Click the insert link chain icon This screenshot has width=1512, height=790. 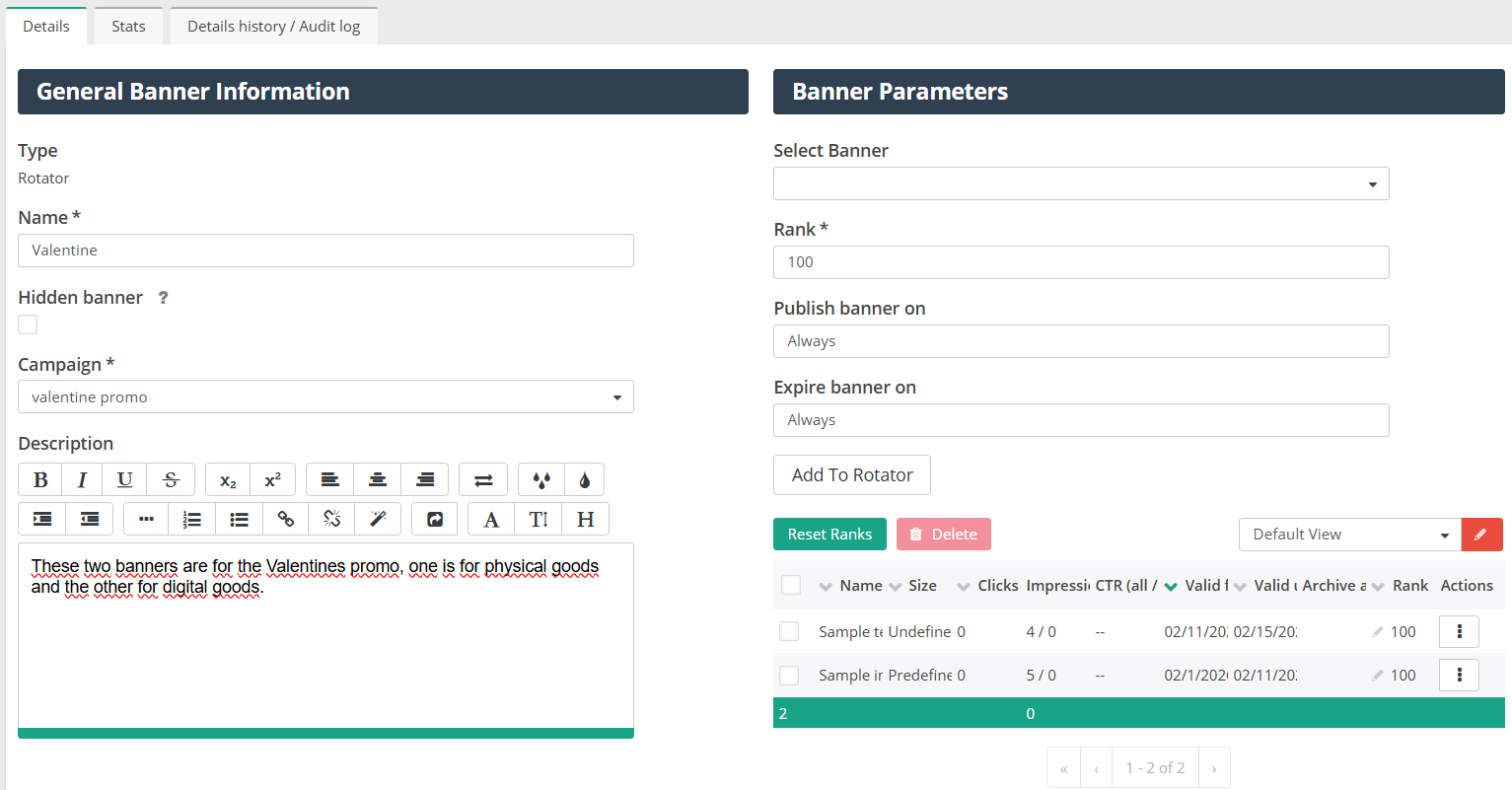tap(286, 520)
